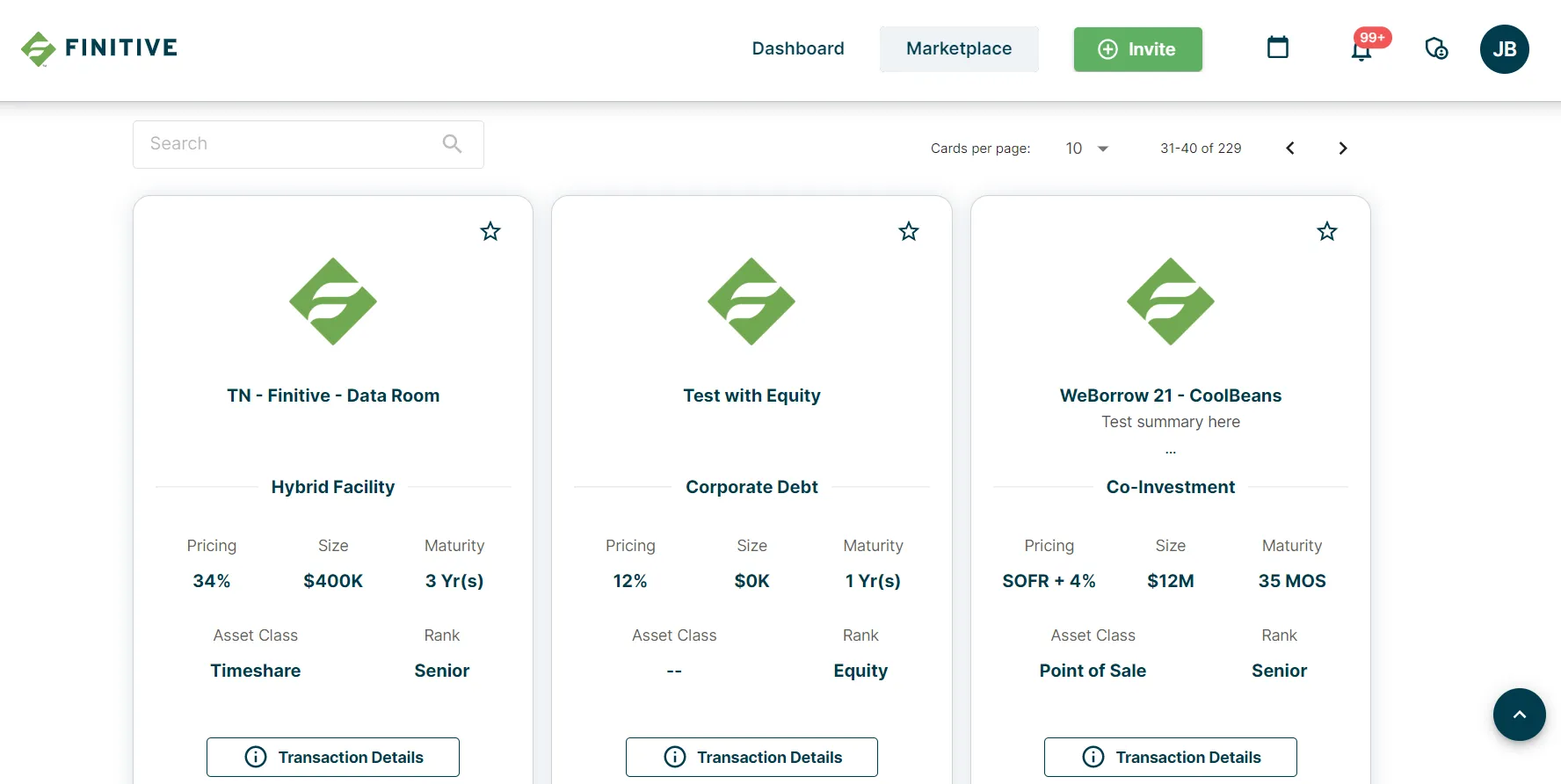Star the Test with Equity card
The height and width of the screenshot is (784, 1561).
[x=909, y=231]
